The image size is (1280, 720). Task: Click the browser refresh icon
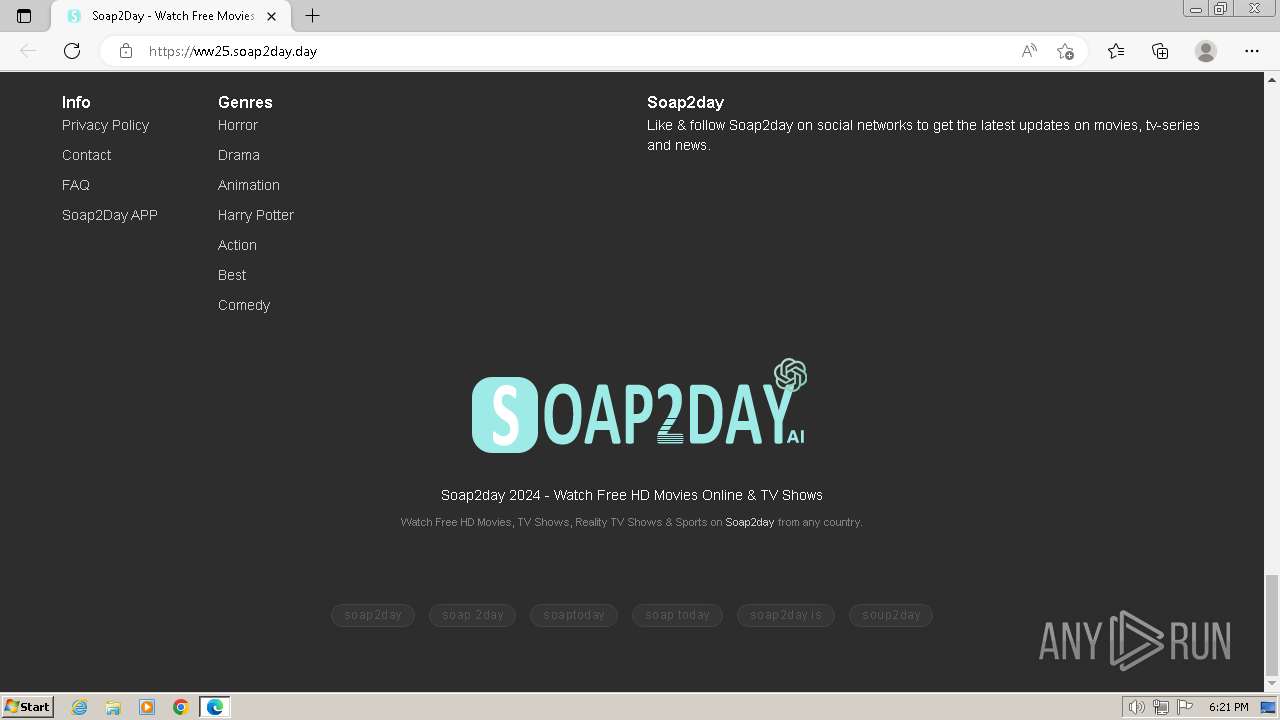click(72, 51)
